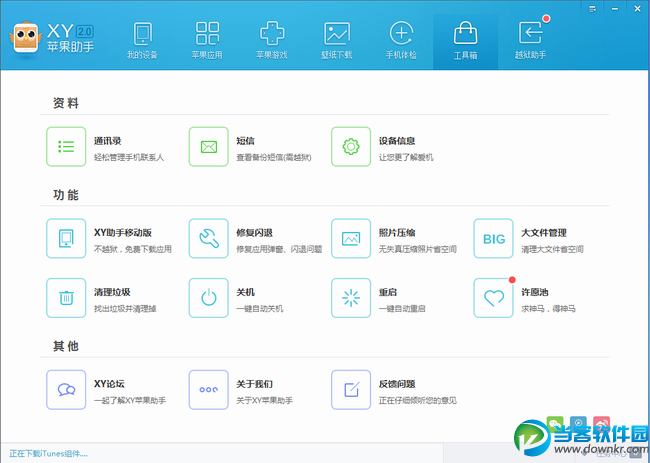This screenshot has width=650, height=463.
Task: Switch to the 我的设备 tab
Action: [142, 41]
